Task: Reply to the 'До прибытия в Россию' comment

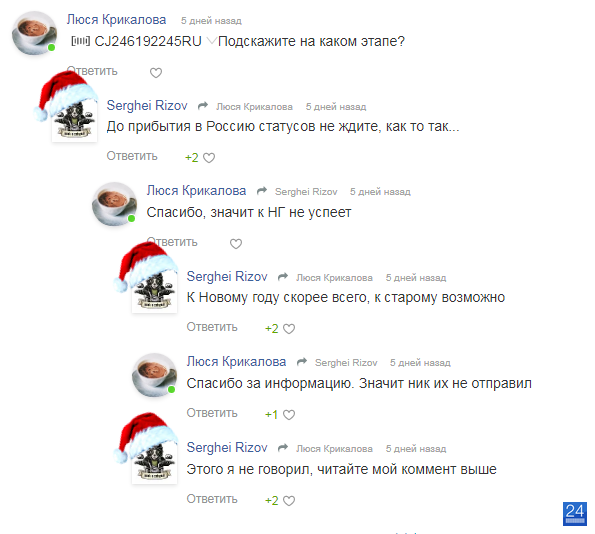Action: tap(132, 156)
